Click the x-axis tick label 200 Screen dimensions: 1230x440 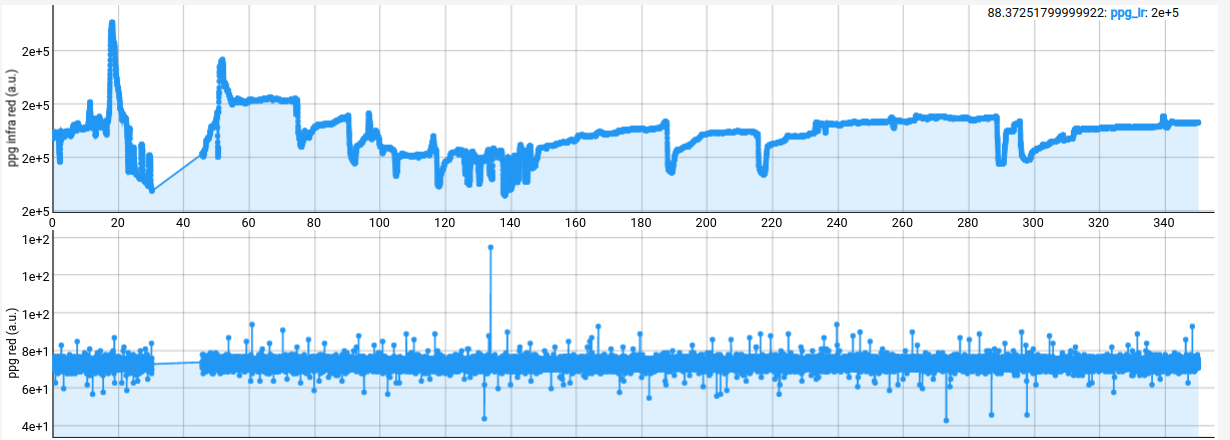pos(706,223)
